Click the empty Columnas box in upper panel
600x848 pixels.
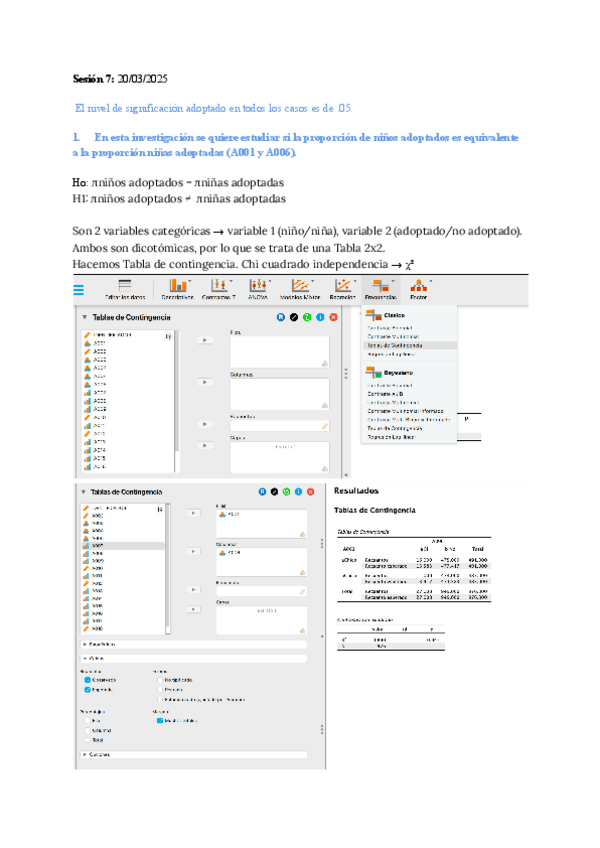(x=280, y=394)
